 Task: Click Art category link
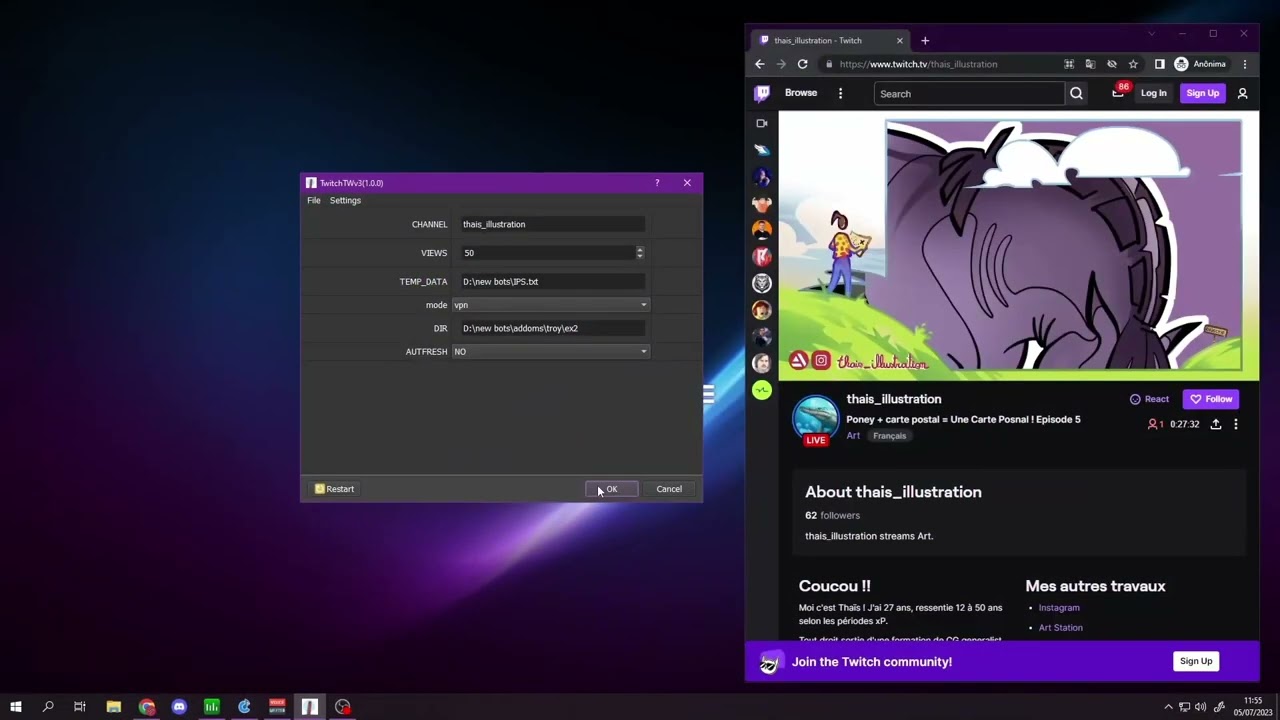pyautogui.click(x=853, y=436)
